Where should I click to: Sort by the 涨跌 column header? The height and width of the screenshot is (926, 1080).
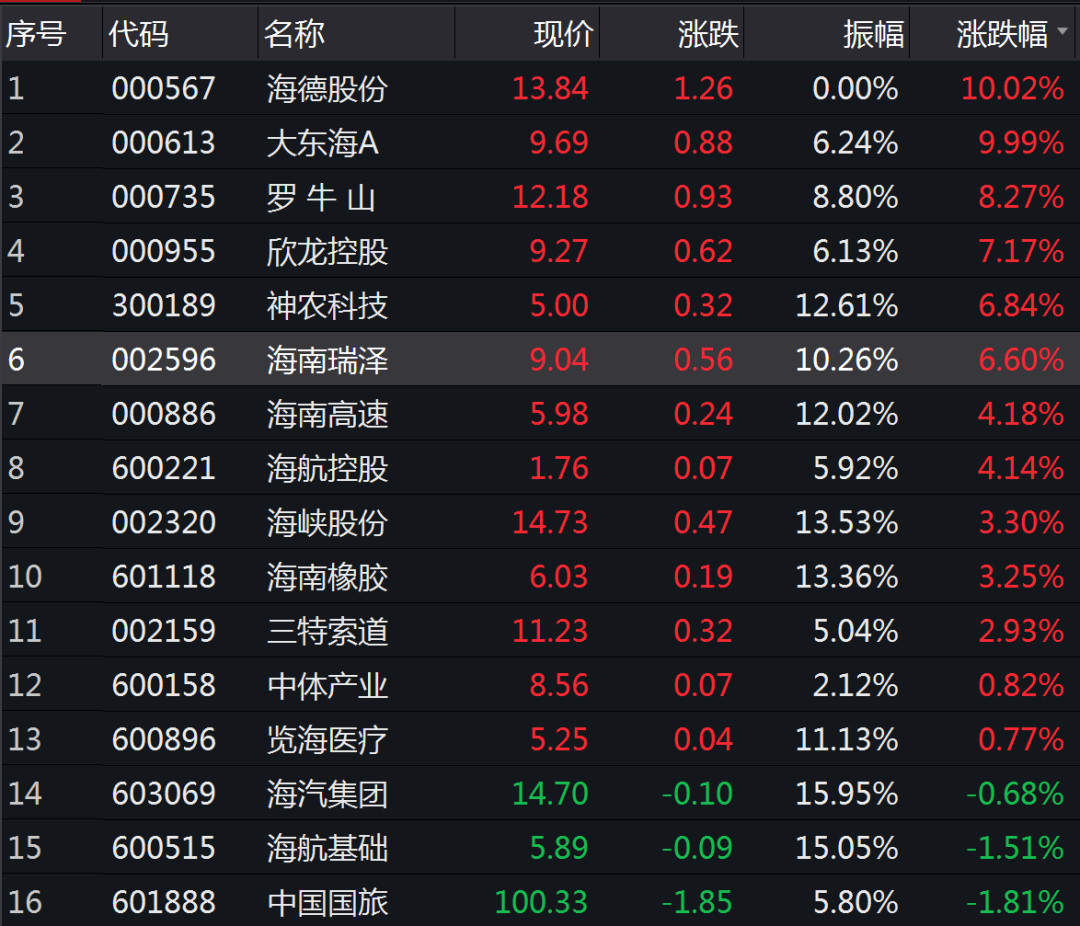(x=708, y=34)
